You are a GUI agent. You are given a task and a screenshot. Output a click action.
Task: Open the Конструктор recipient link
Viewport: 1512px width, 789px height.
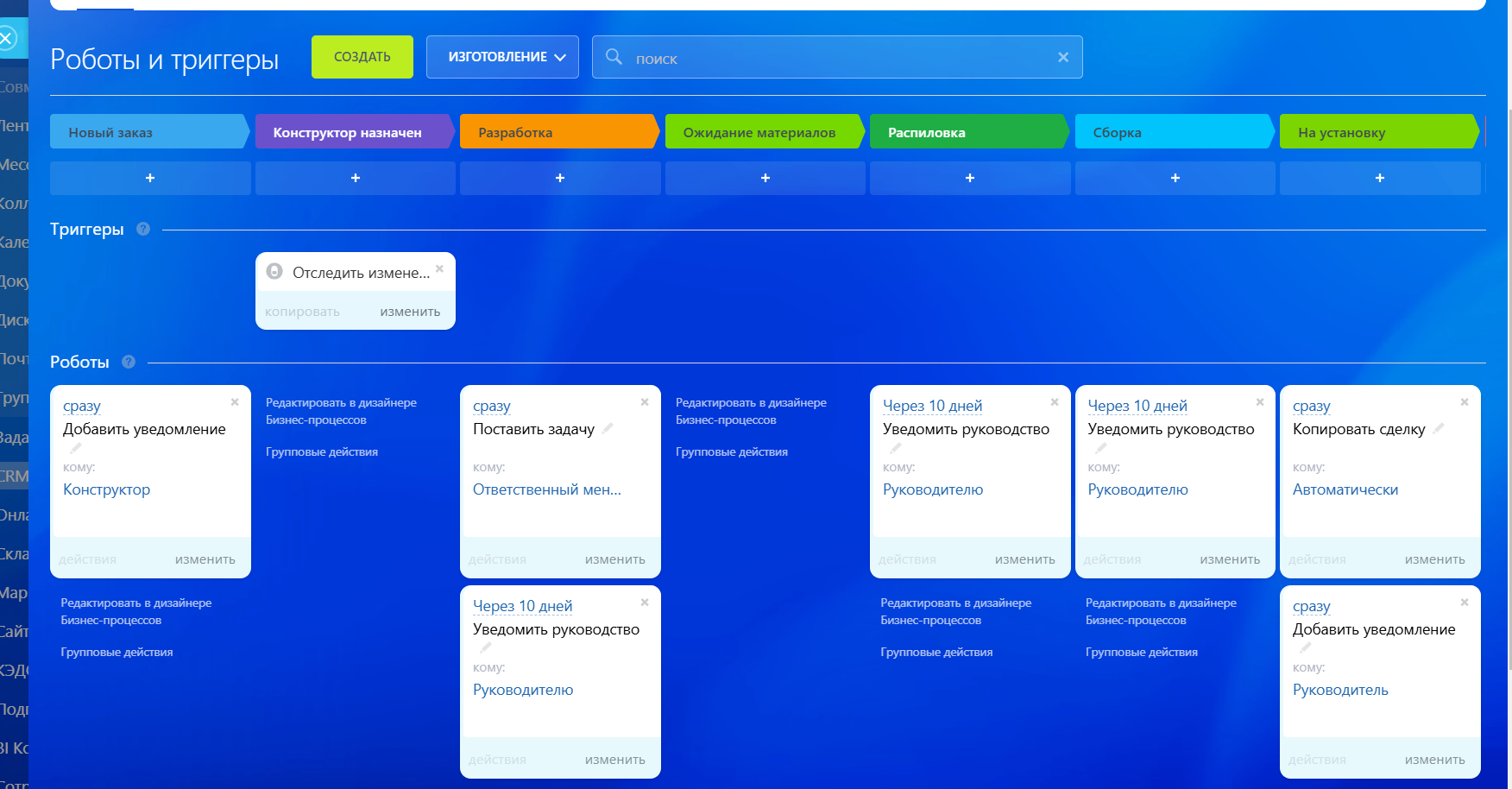coord(106,489)
